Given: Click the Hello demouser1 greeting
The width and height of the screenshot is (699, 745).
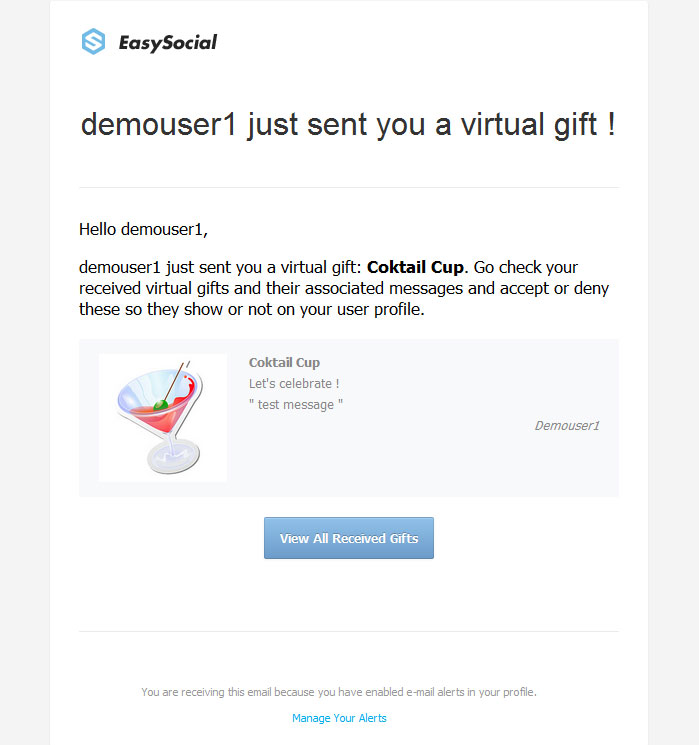Looking at the screenshot, I should pyautogui.click(x=144, y=229).
